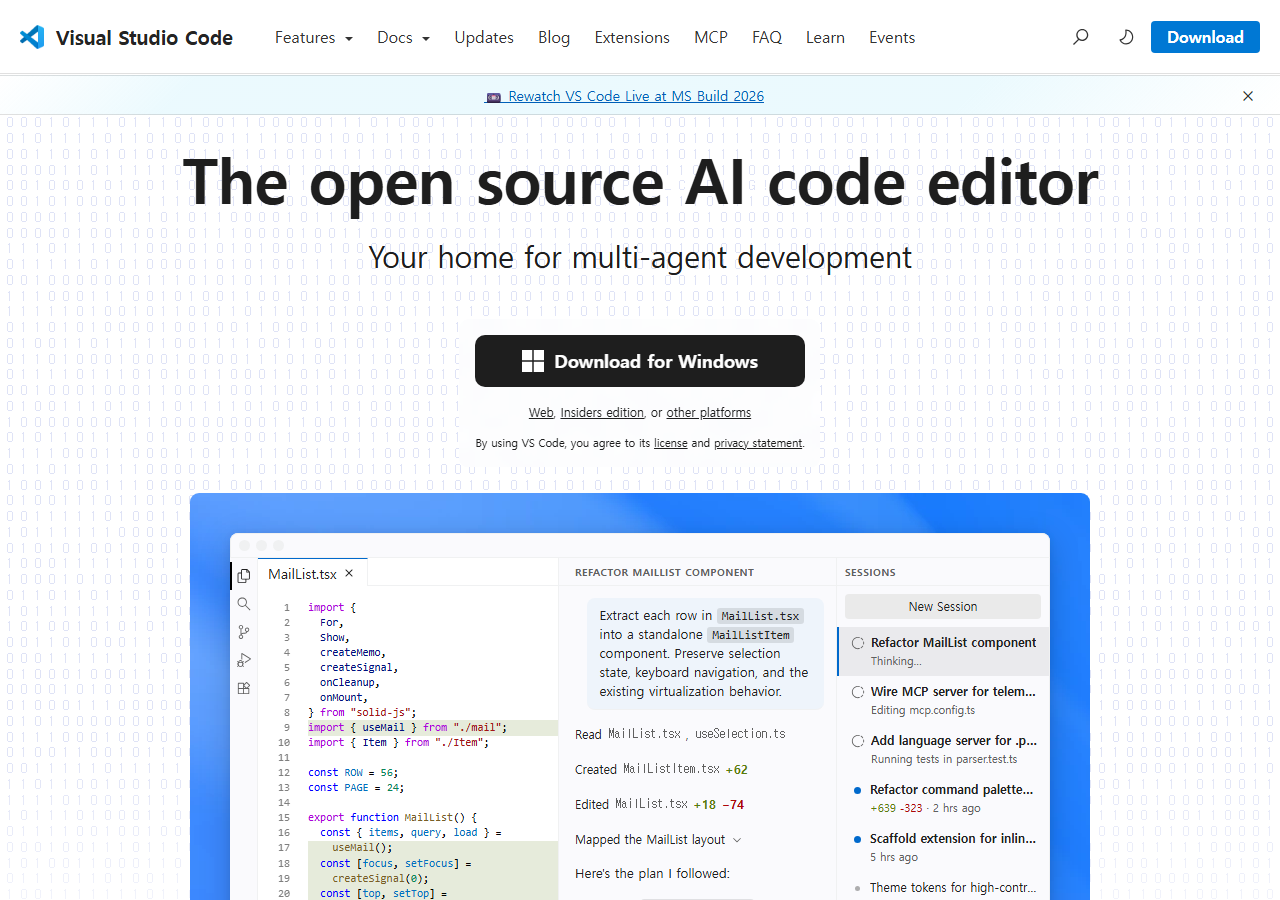Click the REFACTOR MAILLIST COMPONENT panel title
Screen dimensions: 1280x900
(665, 573)
